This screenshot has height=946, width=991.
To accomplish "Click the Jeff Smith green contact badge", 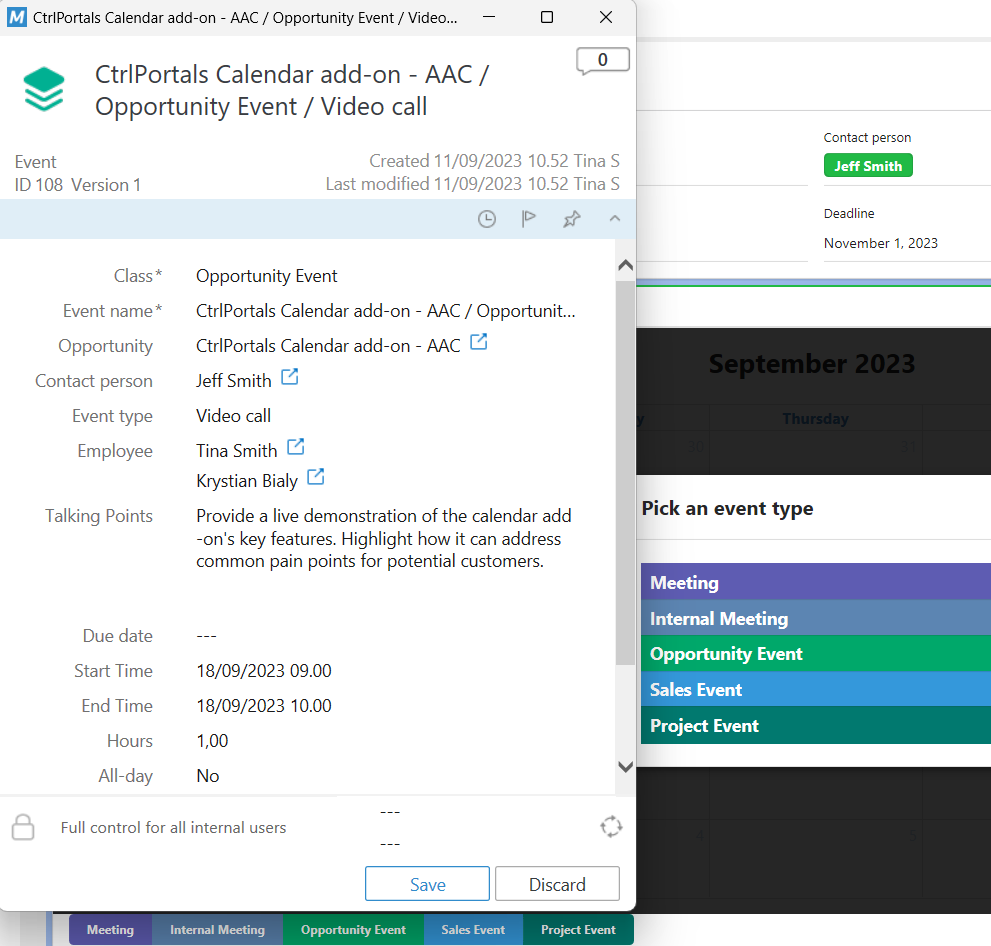I will coord(868,166).
